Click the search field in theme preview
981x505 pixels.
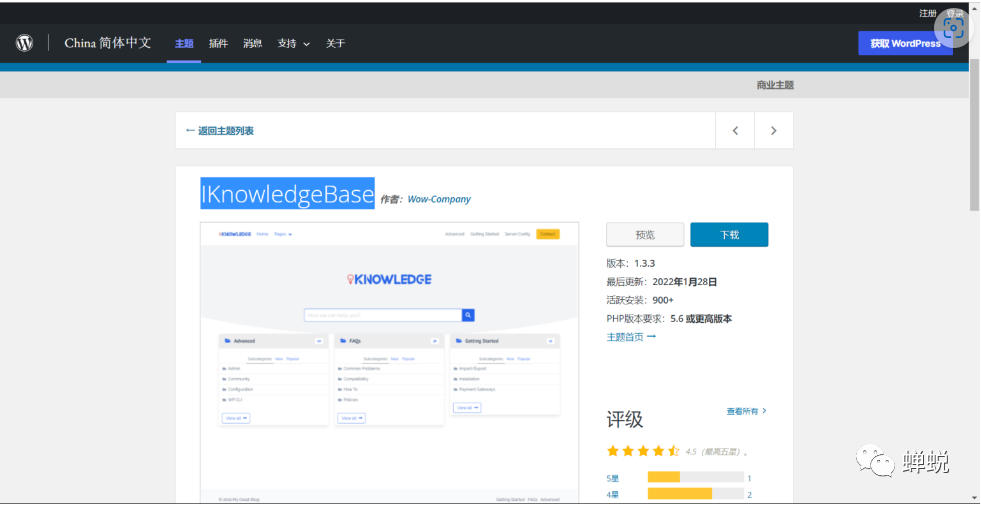click(x=383, y=315)
